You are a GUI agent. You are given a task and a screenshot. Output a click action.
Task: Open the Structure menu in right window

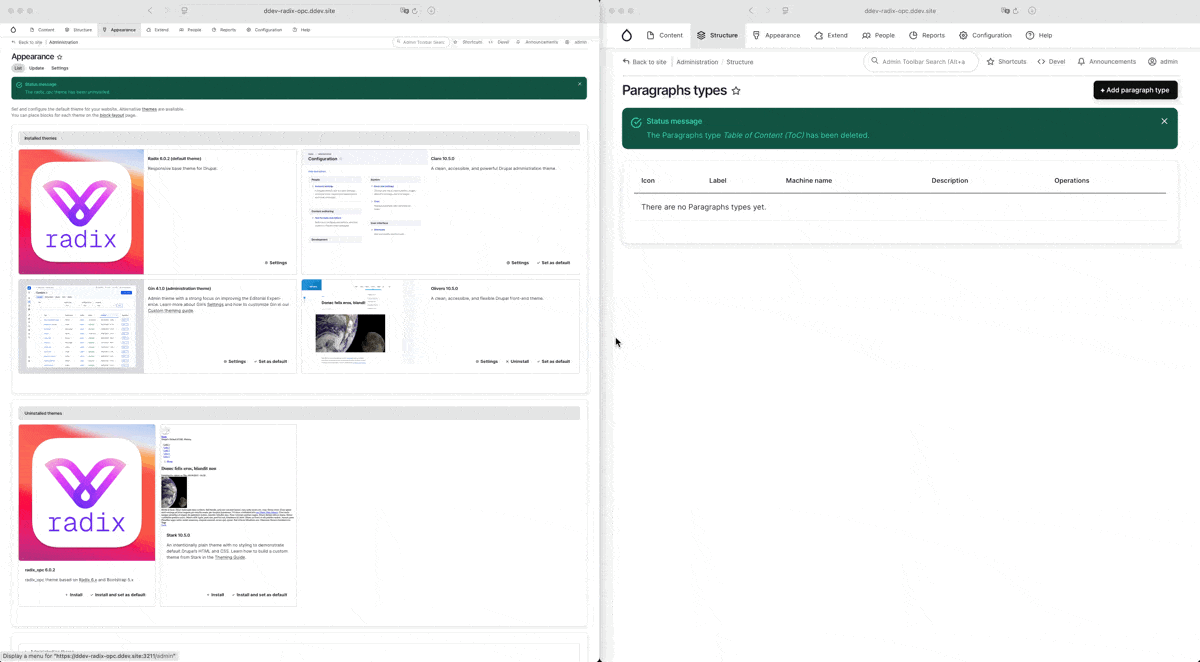[717, 35]
